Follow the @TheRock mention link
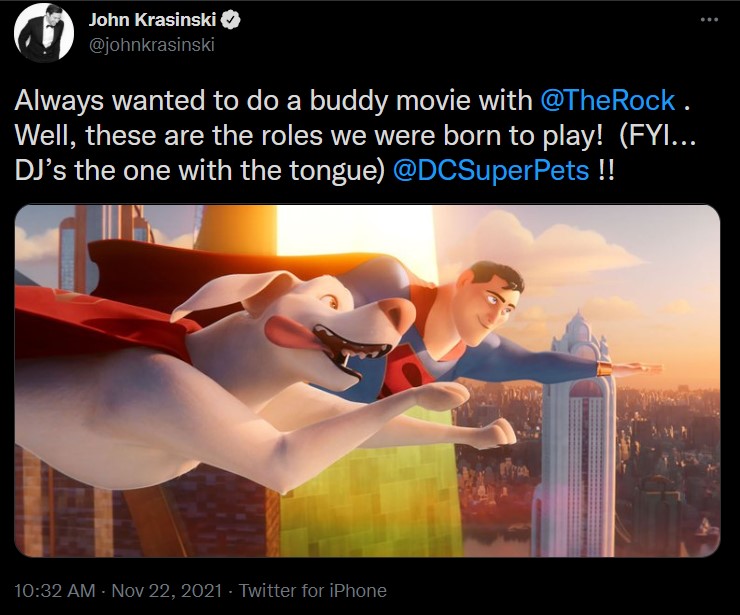The width and height of the screenshot is (740, 615). 608,101
